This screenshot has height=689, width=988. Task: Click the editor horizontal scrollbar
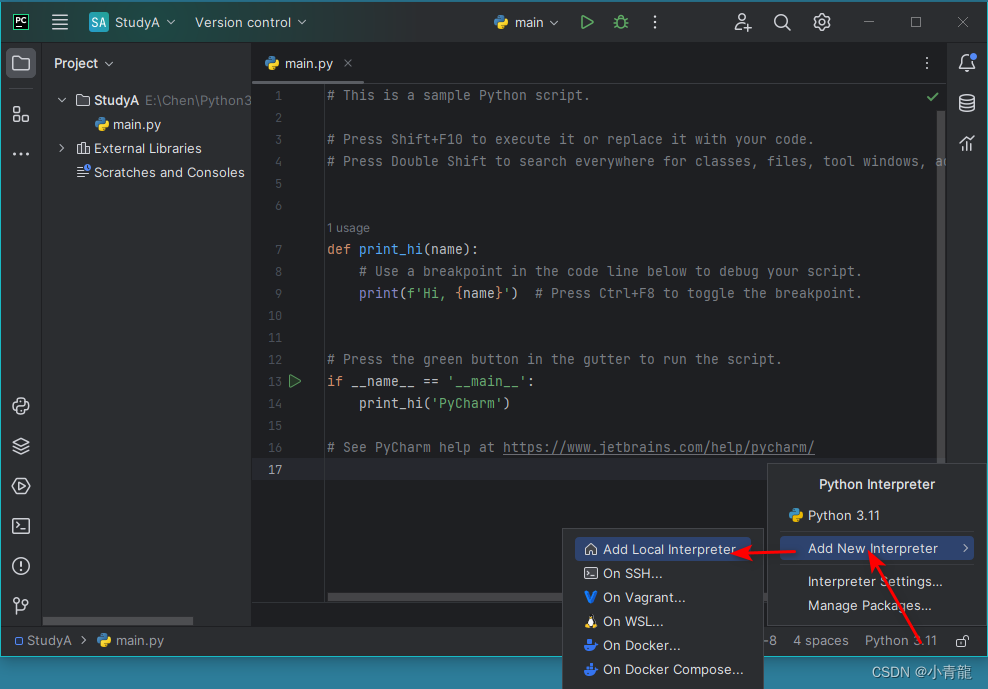(444, 597)
